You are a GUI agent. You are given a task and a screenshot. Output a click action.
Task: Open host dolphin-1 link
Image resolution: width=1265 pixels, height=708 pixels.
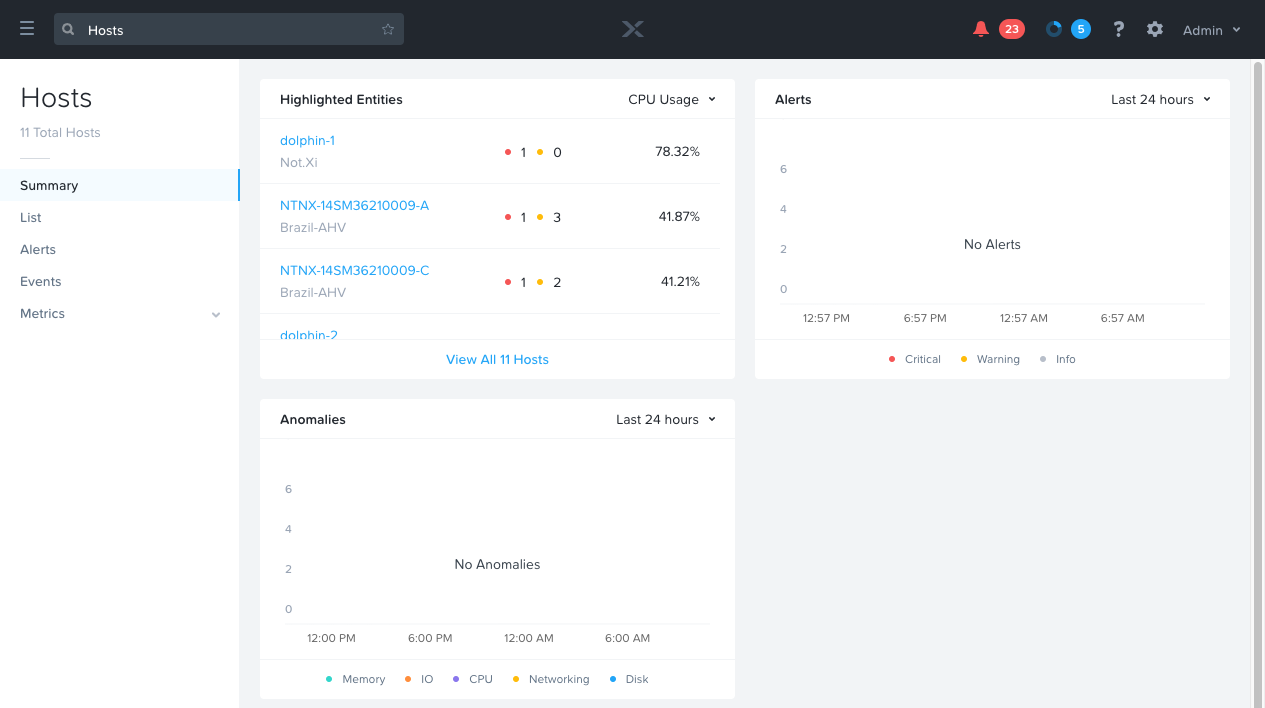[307, 140]
